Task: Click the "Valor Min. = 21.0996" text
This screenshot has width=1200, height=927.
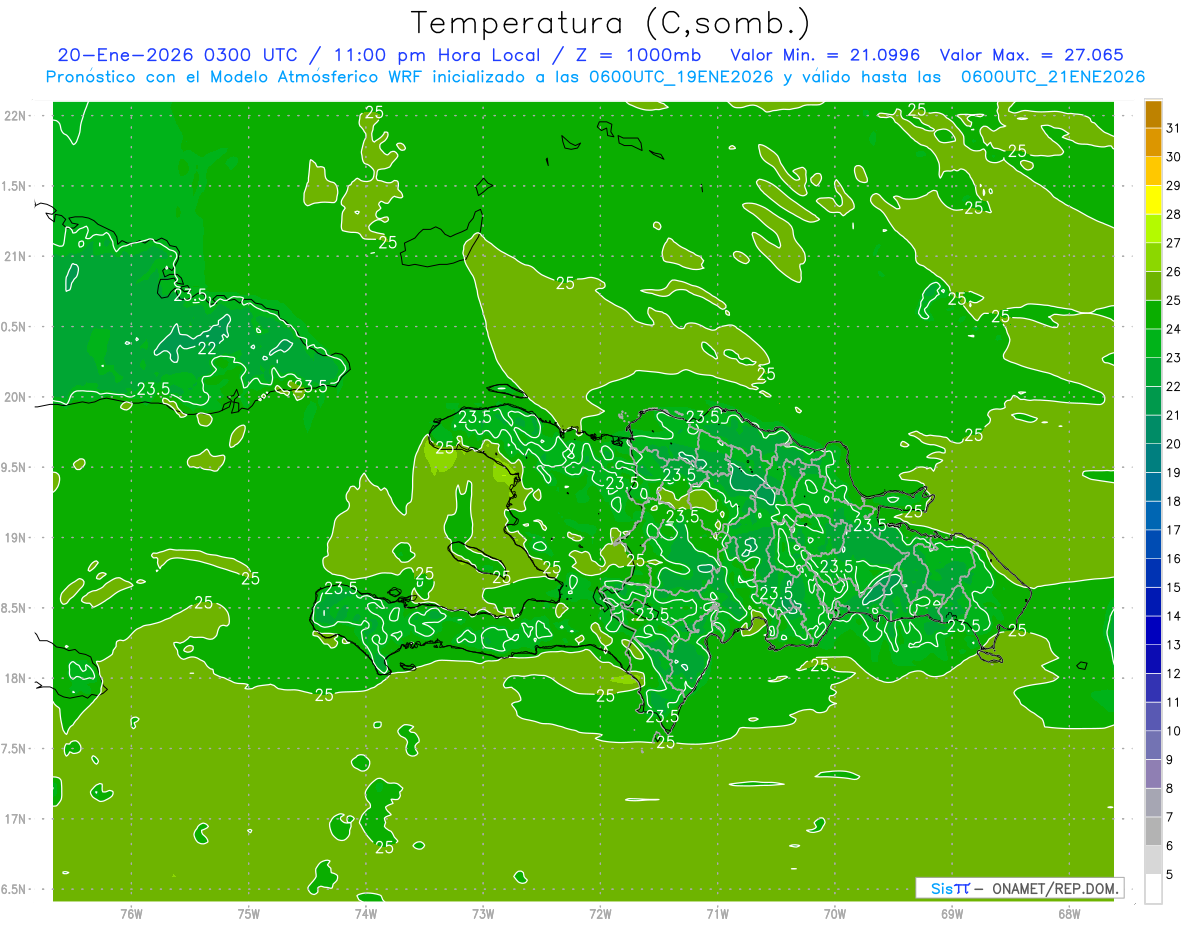Action: click(x=825, y=55)
